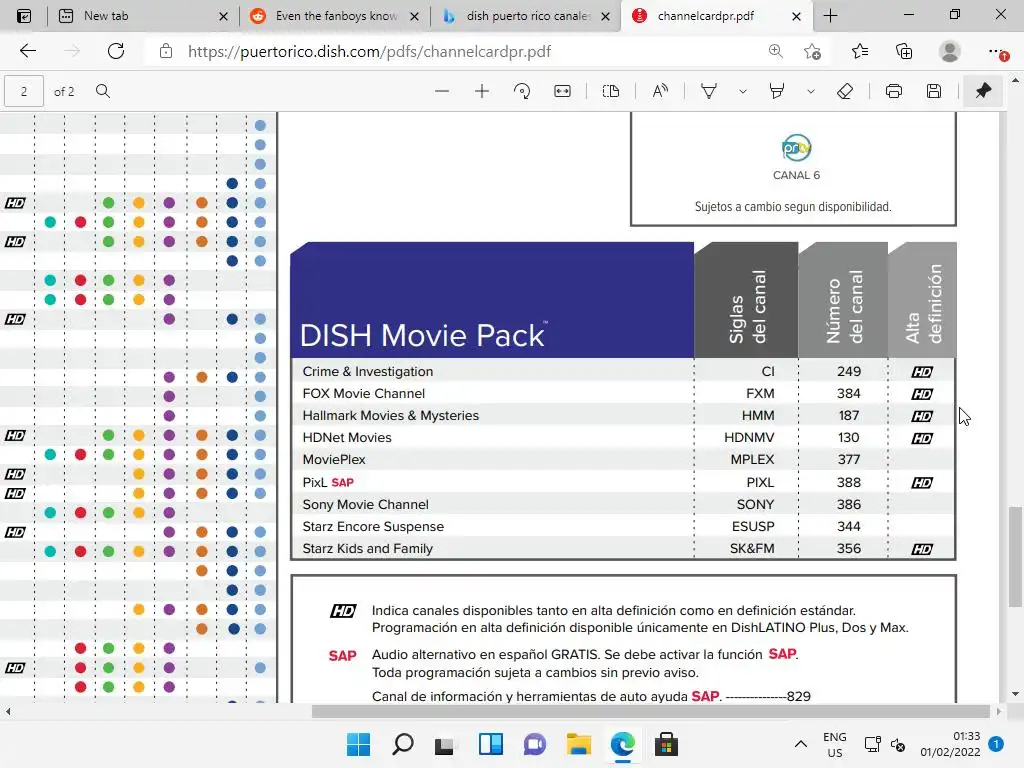Fit PDF to page width
Screen dimensions: 1024x768
562,91
